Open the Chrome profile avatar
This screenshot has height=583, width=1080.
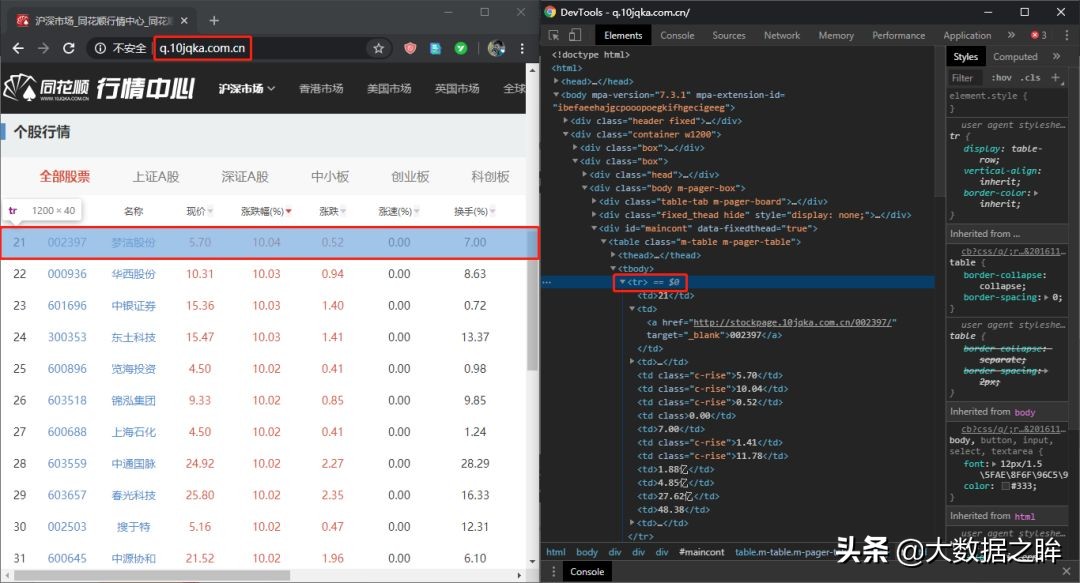[x=496, y=48]
